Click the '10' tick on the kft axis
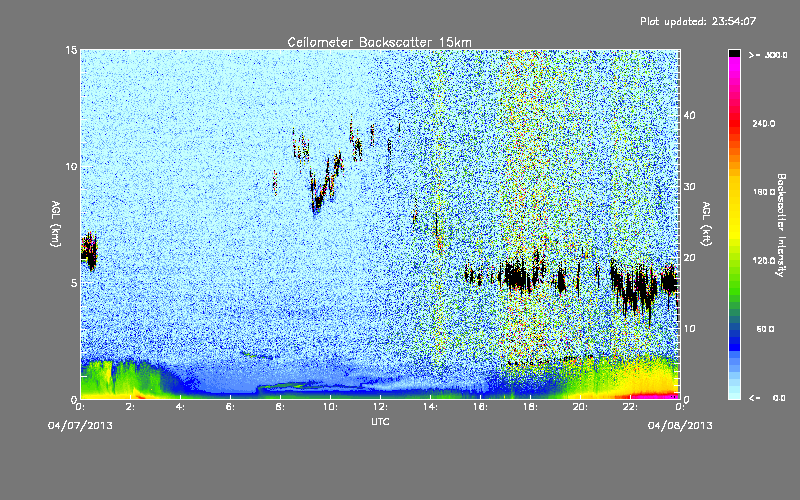The image size is (800, 500). click(x=689, y=329)
